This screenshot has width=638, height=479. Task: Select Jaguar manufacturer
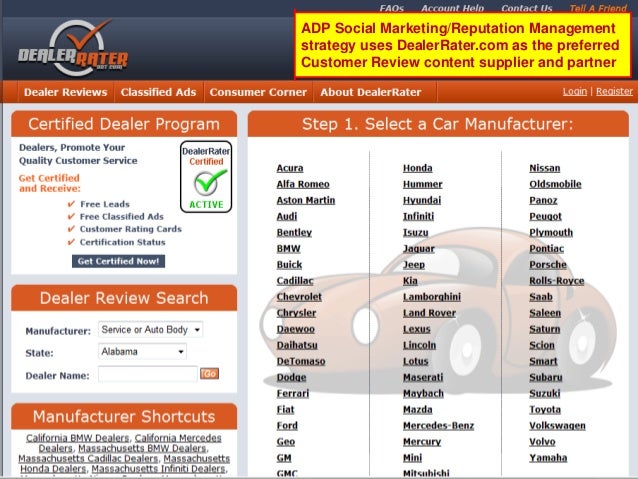point(419,249)
